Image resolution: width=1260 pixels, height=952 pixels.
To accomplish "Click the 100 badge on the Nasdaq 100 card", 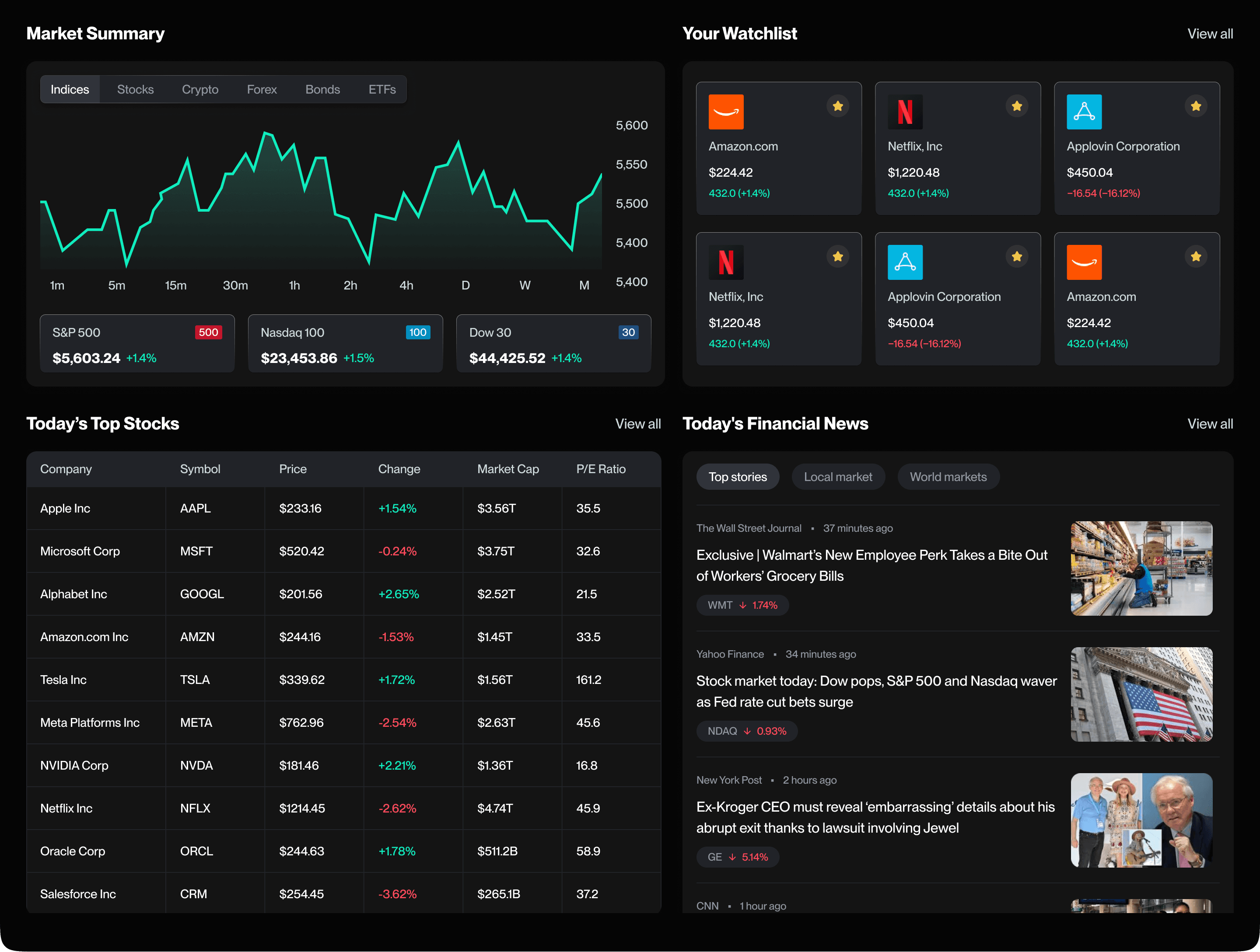I will tap(418, 332).
